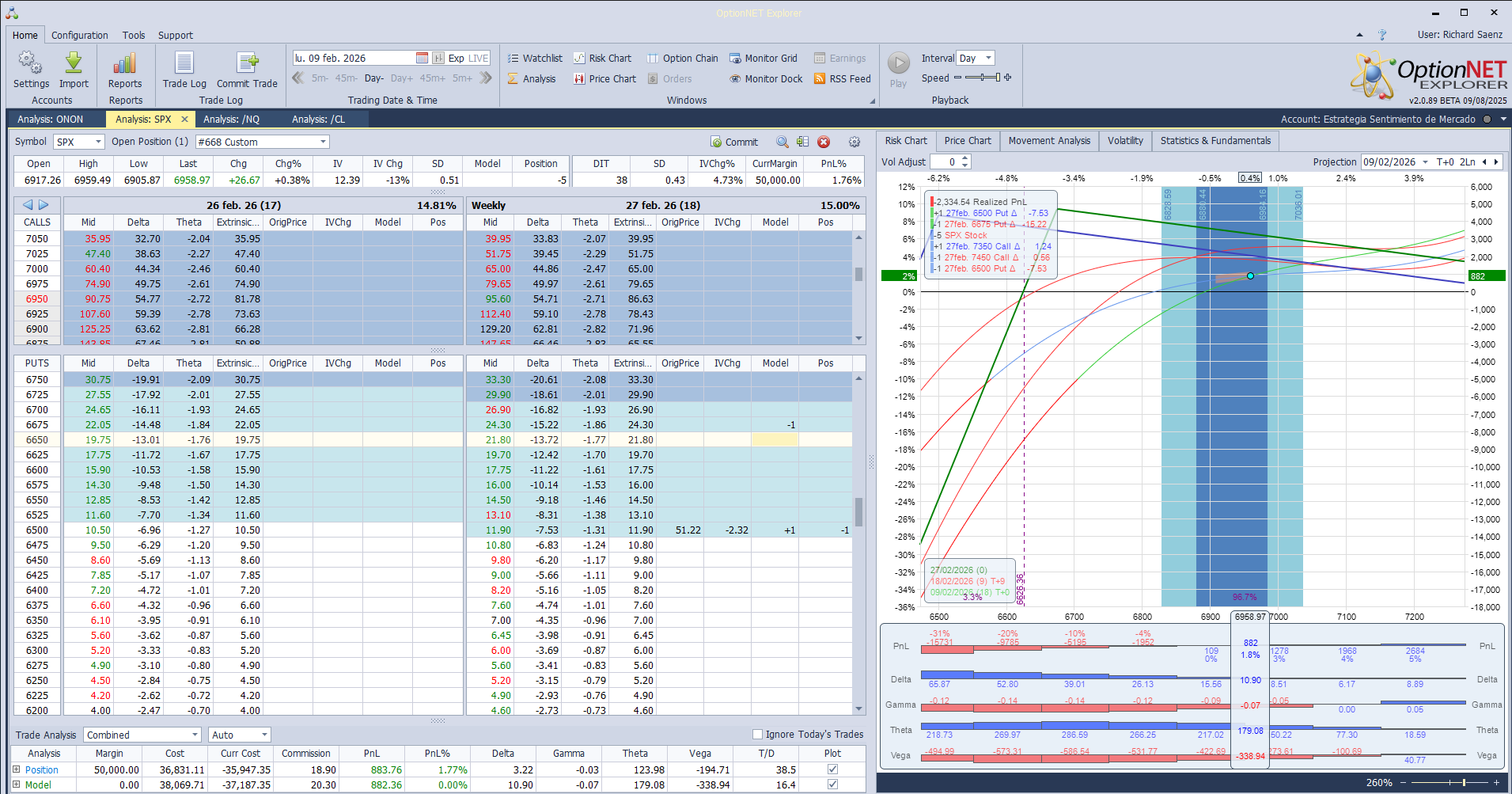Switch to Analysis: ONON tab

click(x=50, y=119)
